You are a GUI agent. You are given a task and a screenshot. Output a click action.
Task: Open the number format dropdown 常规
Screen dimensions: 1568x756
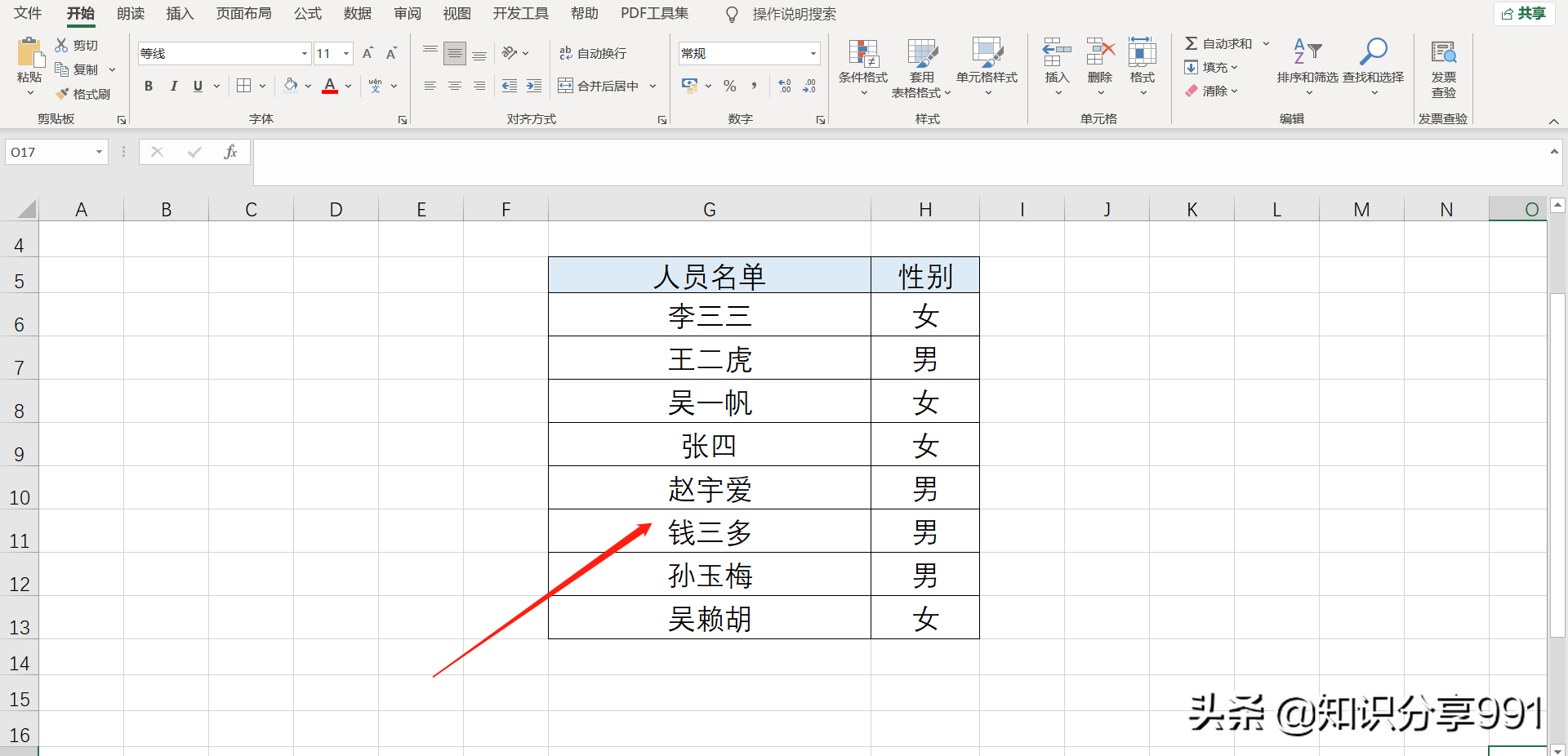[x=813, y=54]
